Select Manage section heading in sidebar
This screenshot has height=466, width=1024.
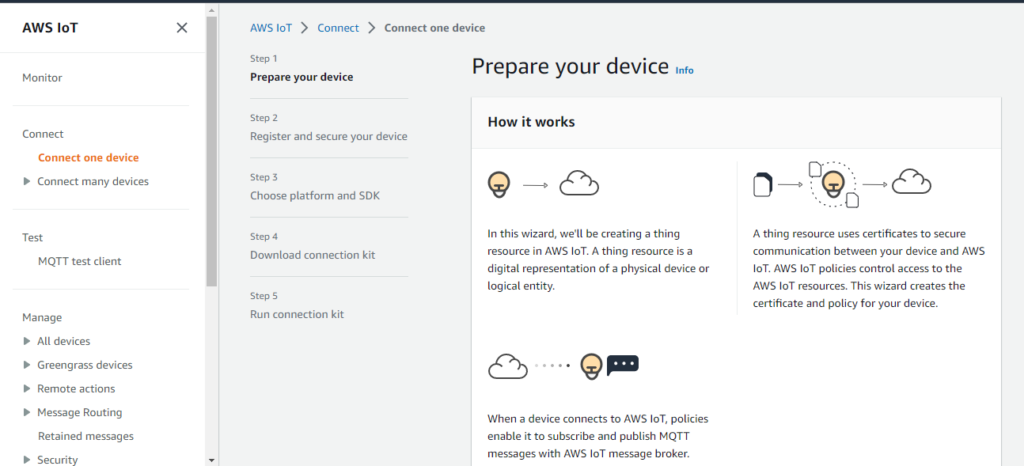coord(42,317)
